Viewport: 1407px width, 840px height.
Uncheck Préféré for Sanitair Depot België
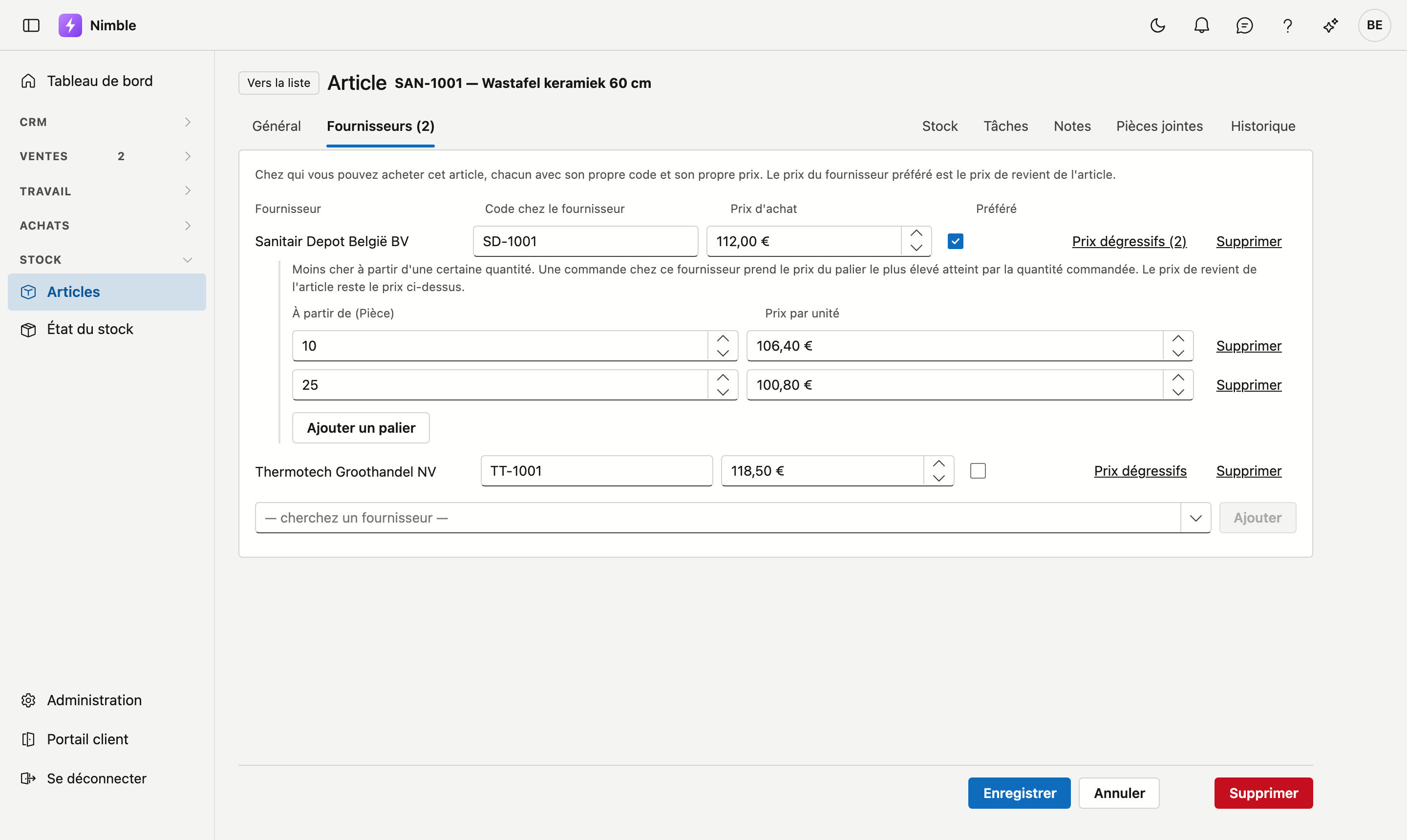tap(955, 242)
